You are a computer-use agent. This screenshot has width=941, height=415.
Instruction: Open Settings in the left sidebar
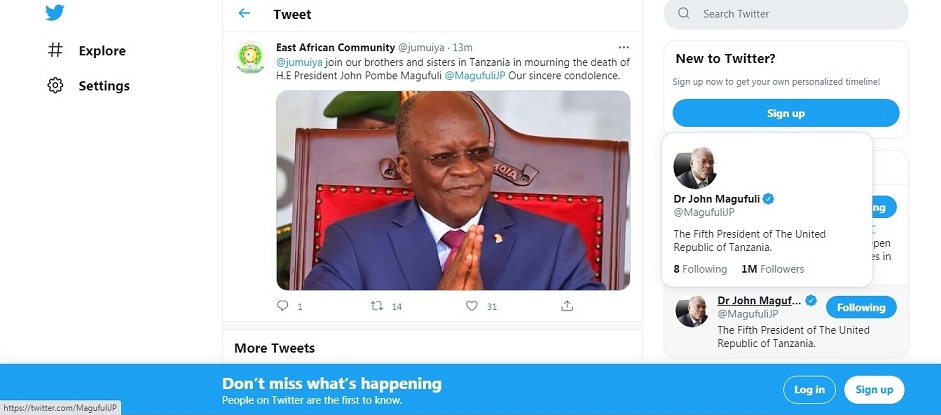tap(104, 86)
